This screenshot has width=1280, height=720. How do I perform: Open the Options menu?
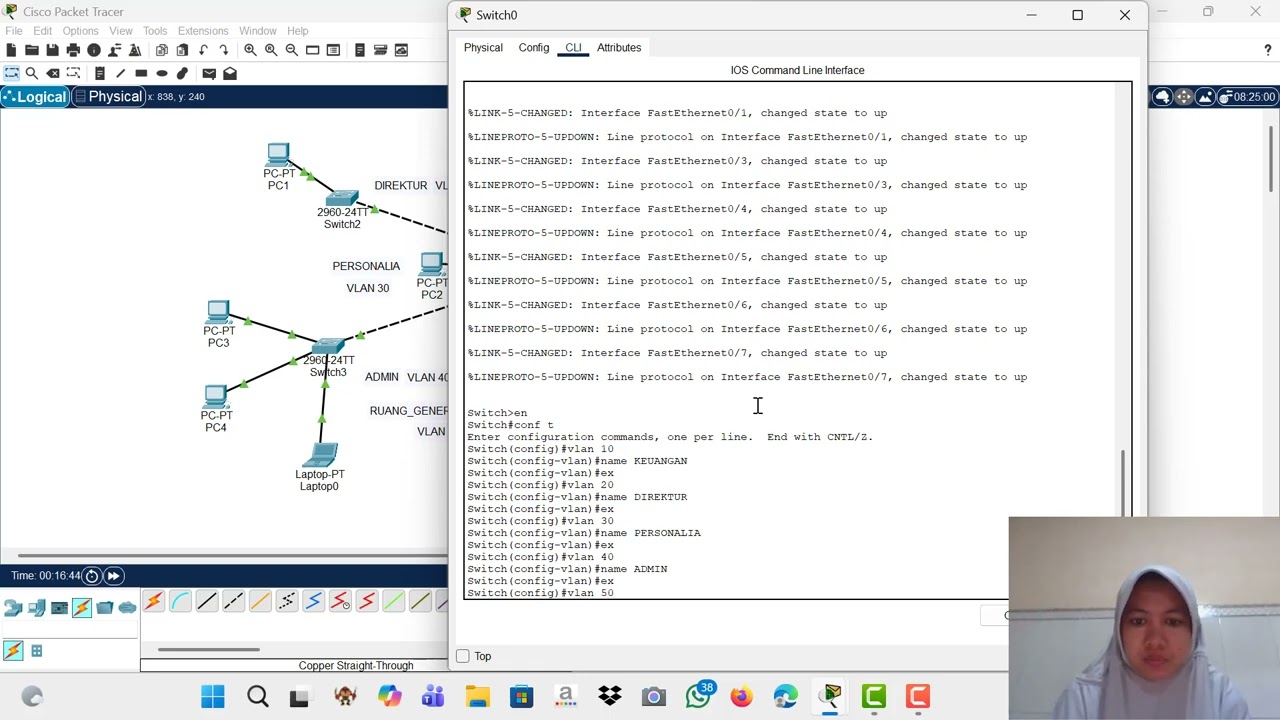click(81, 31)
